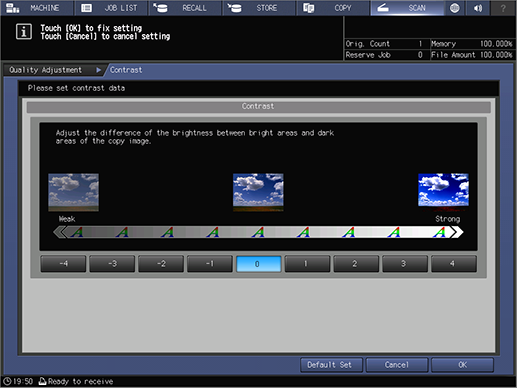Click the STORE disk icon

pyautogui.click(x=234, y=8)
